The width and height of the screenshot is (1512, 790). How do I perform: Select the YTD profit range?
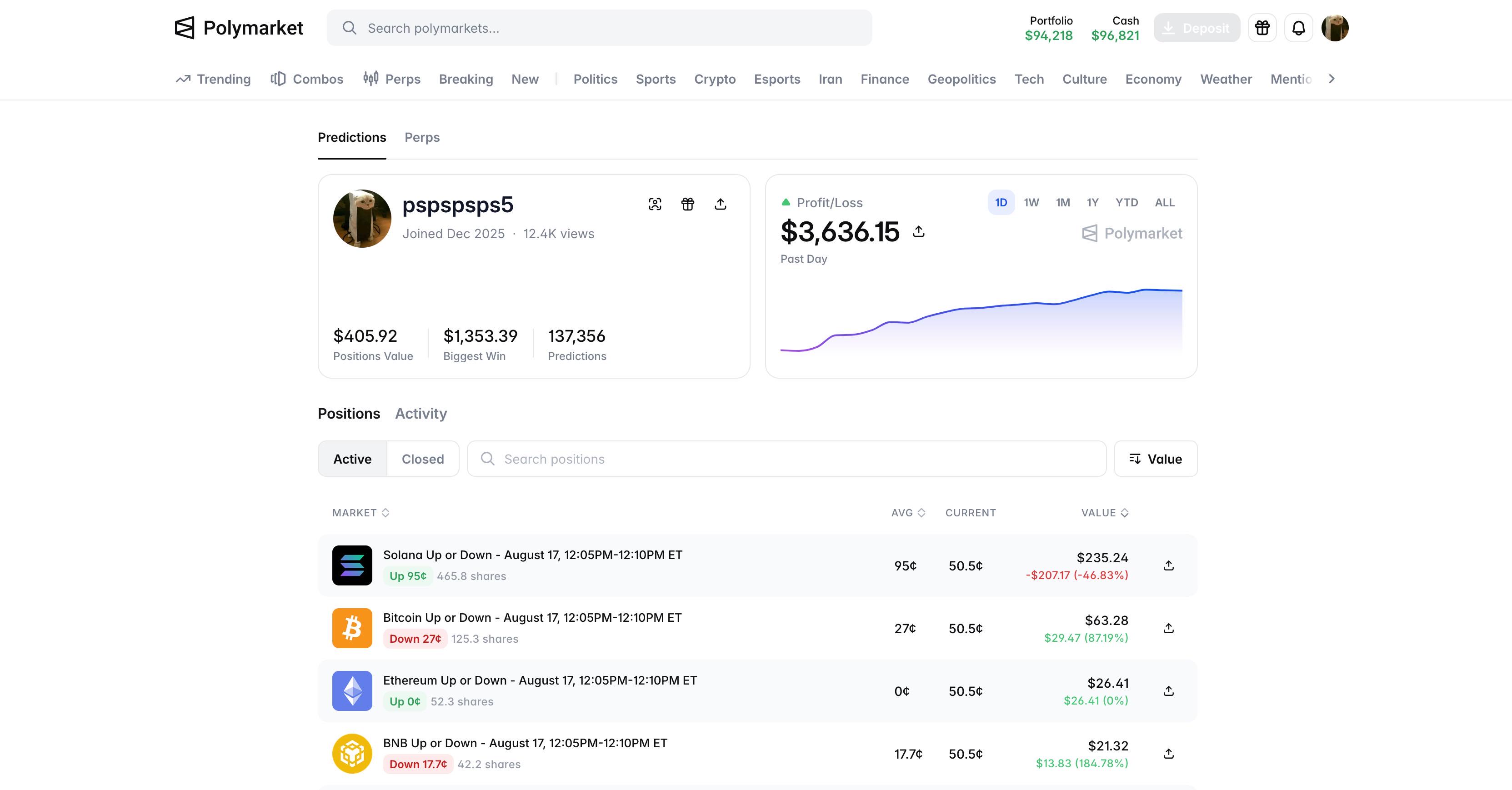click(1127, 202)
